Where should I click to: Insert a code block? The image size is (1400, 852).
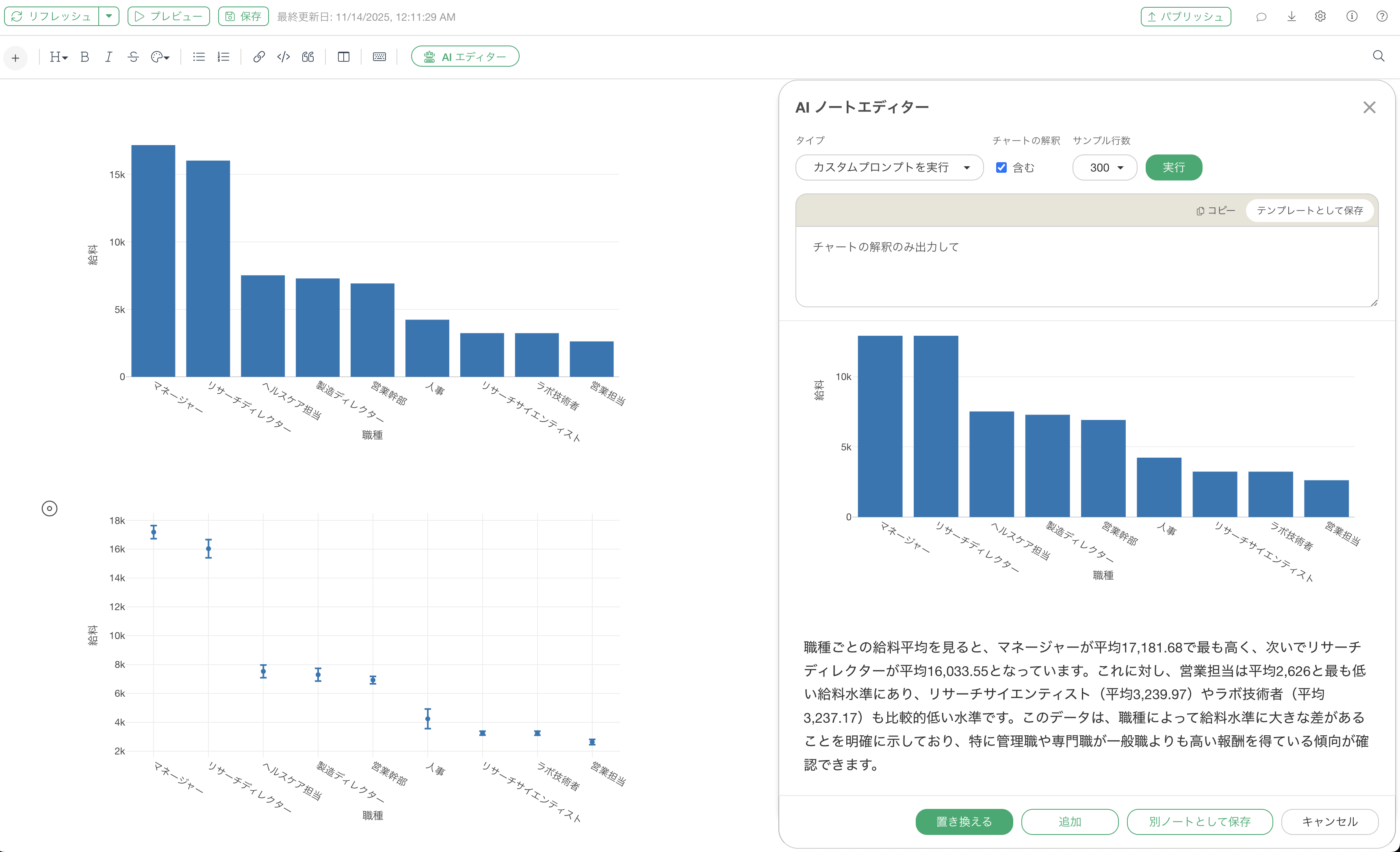pos(283,57)
